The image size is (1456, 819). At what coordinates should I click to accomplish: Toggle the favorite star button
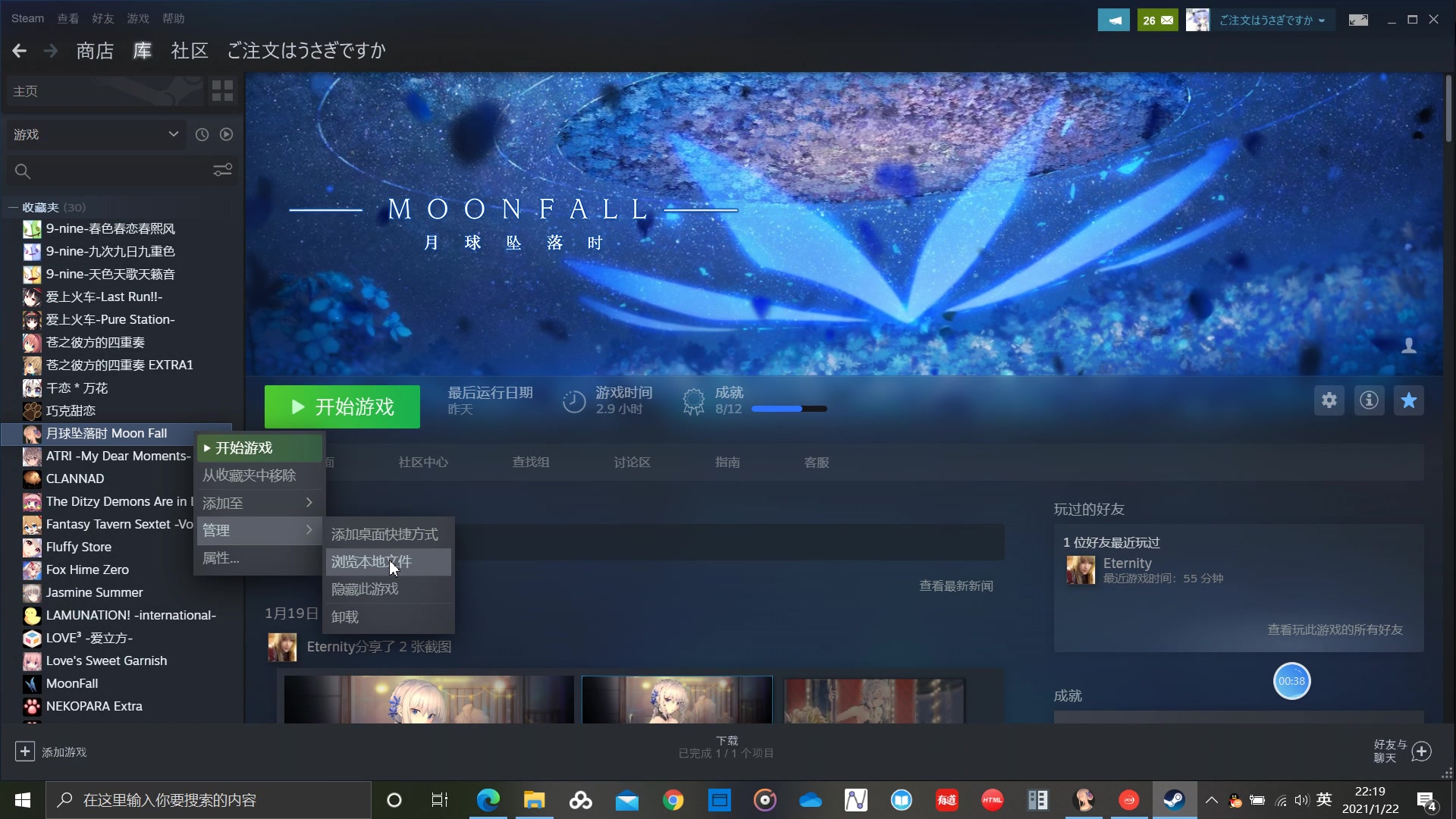pos(1408,400)
